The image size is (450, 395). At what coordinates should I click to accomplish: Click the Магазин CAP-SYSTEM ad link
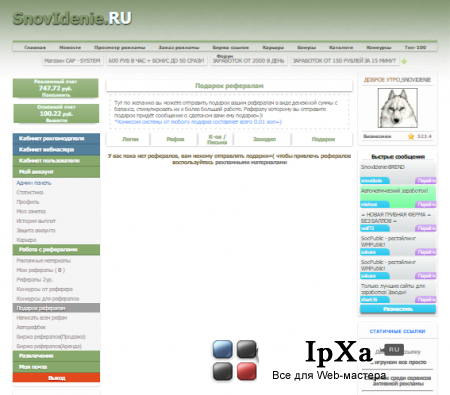tap(72, 61)
